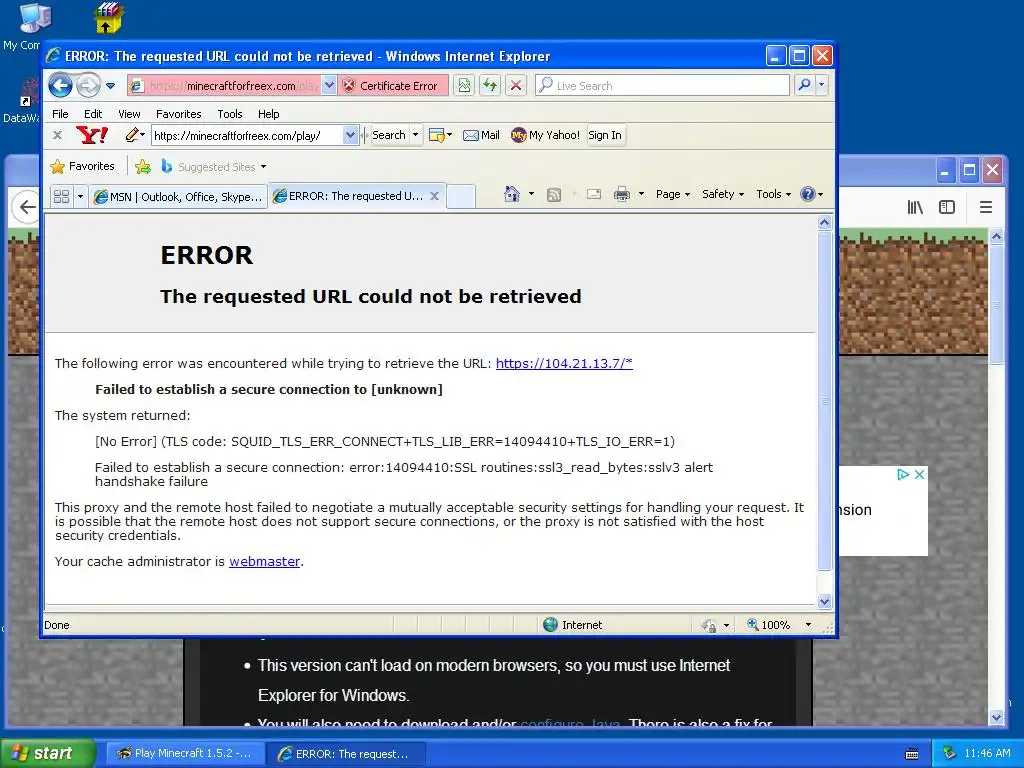Click Sign In on Yahoo toolbar
Viewport: 1024px width, 768px height.
605,135
